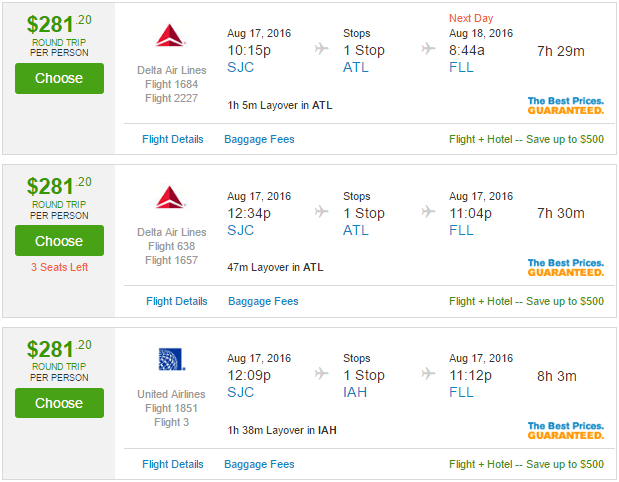Image resolution: width=619 pixels, height=482 pixels.
Task: Choose the 12:34p Delta flight
Action: (60, 241)
